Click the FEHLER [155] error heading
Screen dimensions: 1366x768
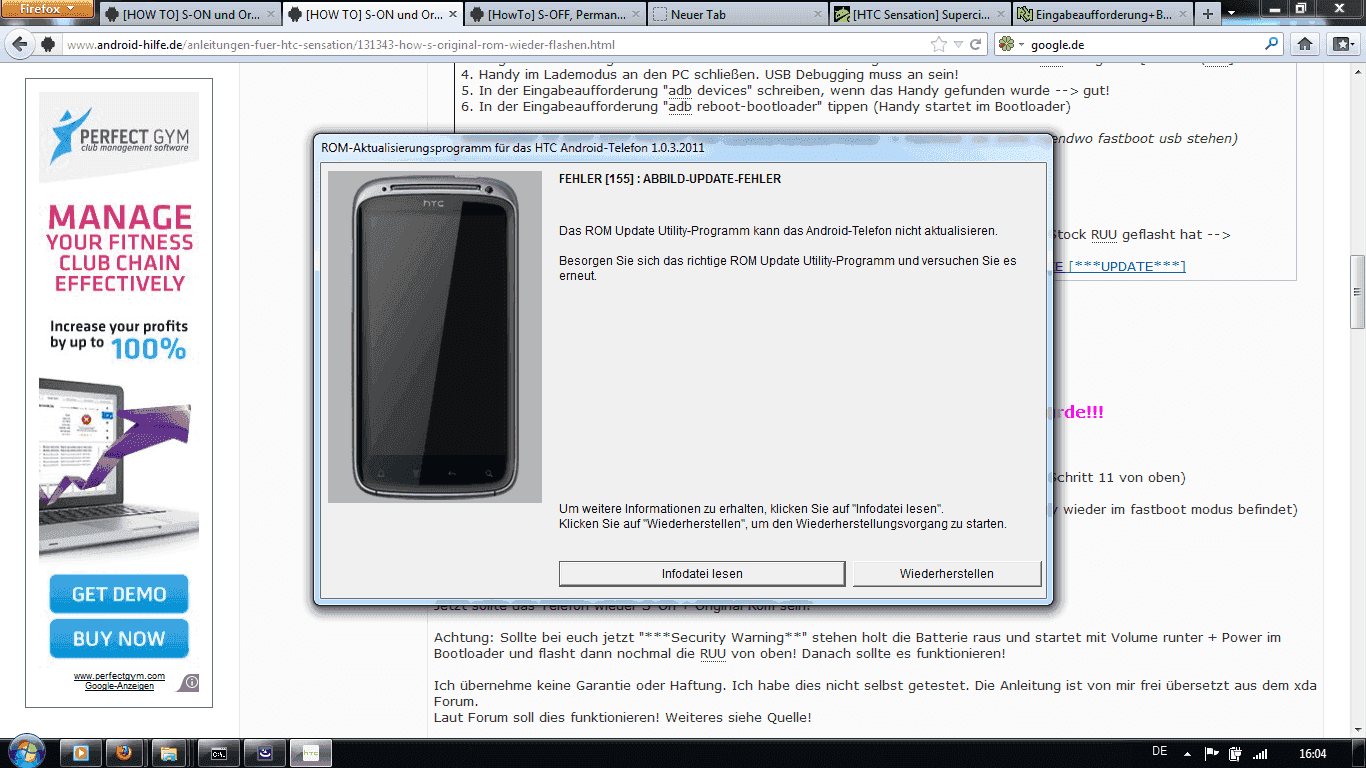pyautogui.click(x=670, y=179)
